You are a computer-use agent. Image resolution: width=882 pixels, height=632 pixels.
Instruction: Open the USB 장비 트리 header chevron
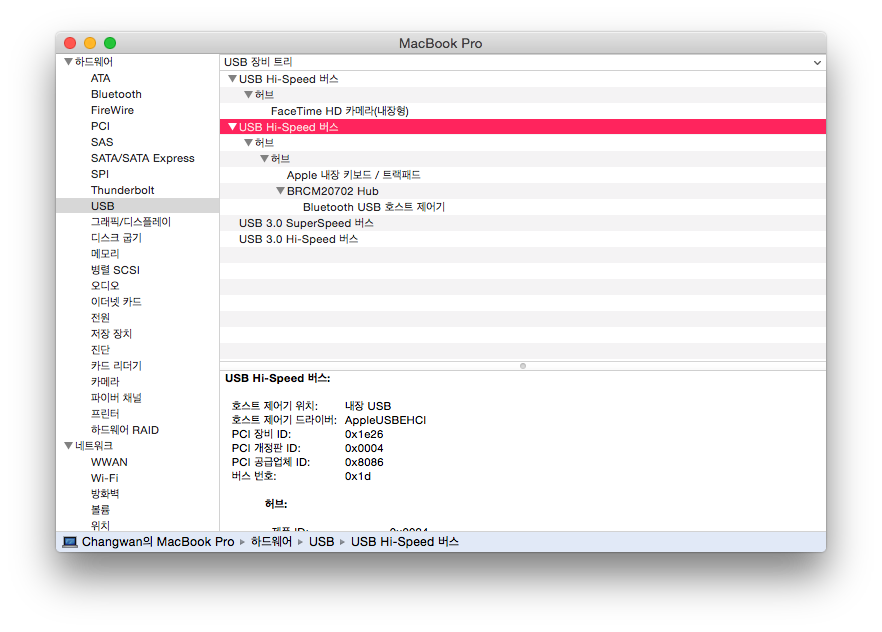click(x=817, y=62)
